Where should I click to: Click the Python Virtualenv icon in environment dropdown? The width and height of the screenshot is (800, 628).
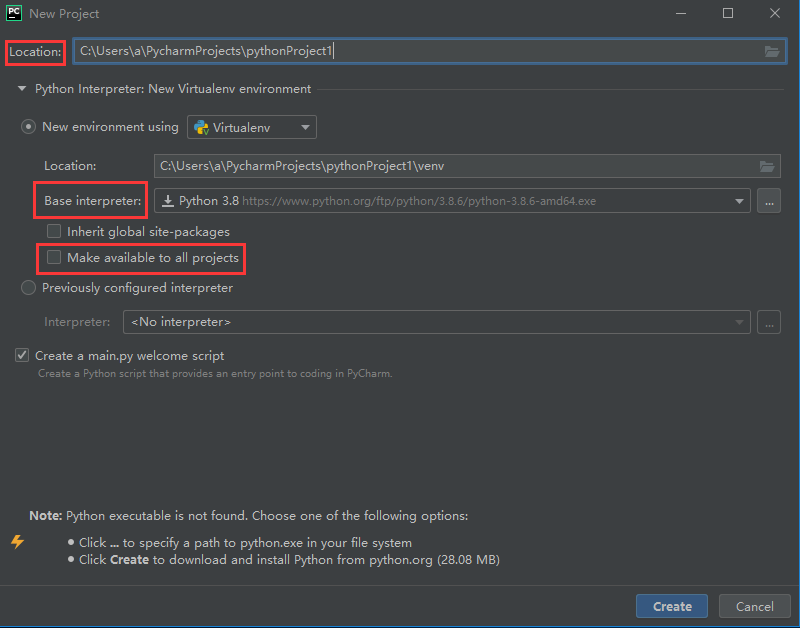click(x=202, y=128)
